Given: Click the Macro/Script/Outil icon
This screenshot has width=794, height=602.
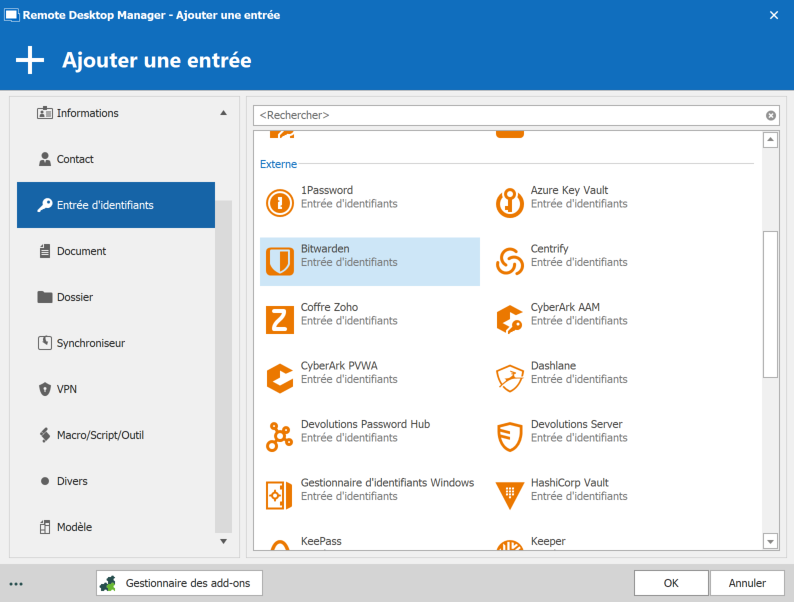Looking at the screenshot, I should (45, 435).
